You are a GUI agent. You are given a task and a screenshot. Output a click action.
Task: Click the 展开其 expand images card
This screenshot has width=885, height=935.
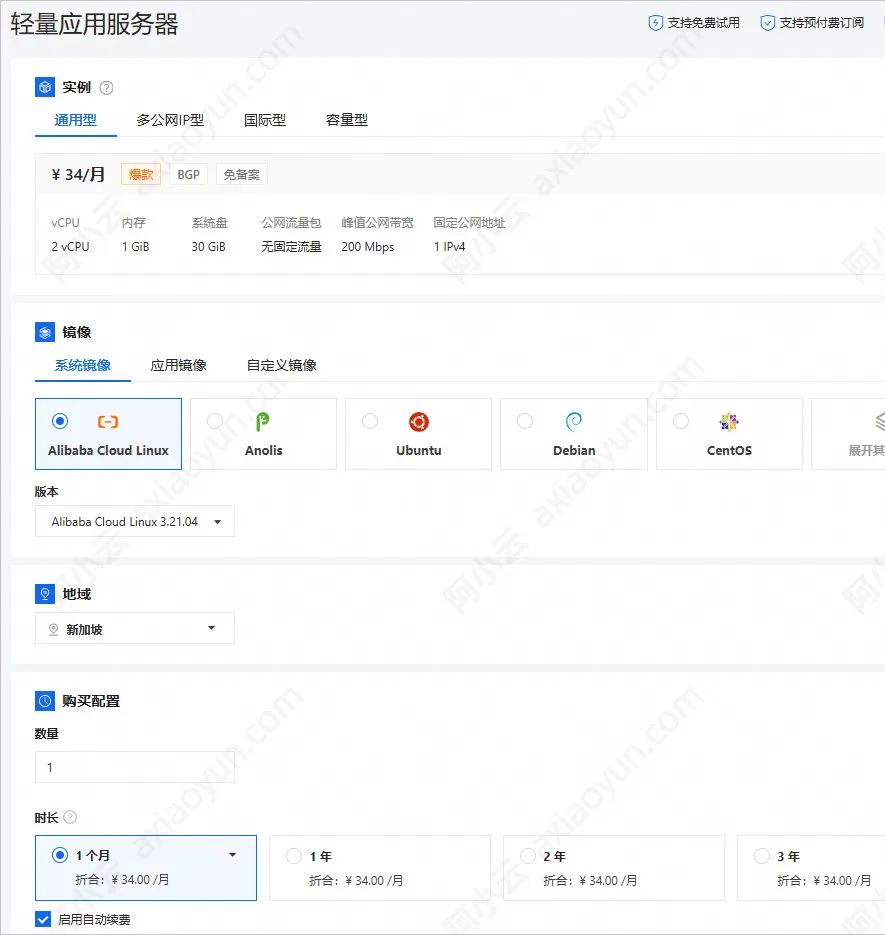[848, 434]
